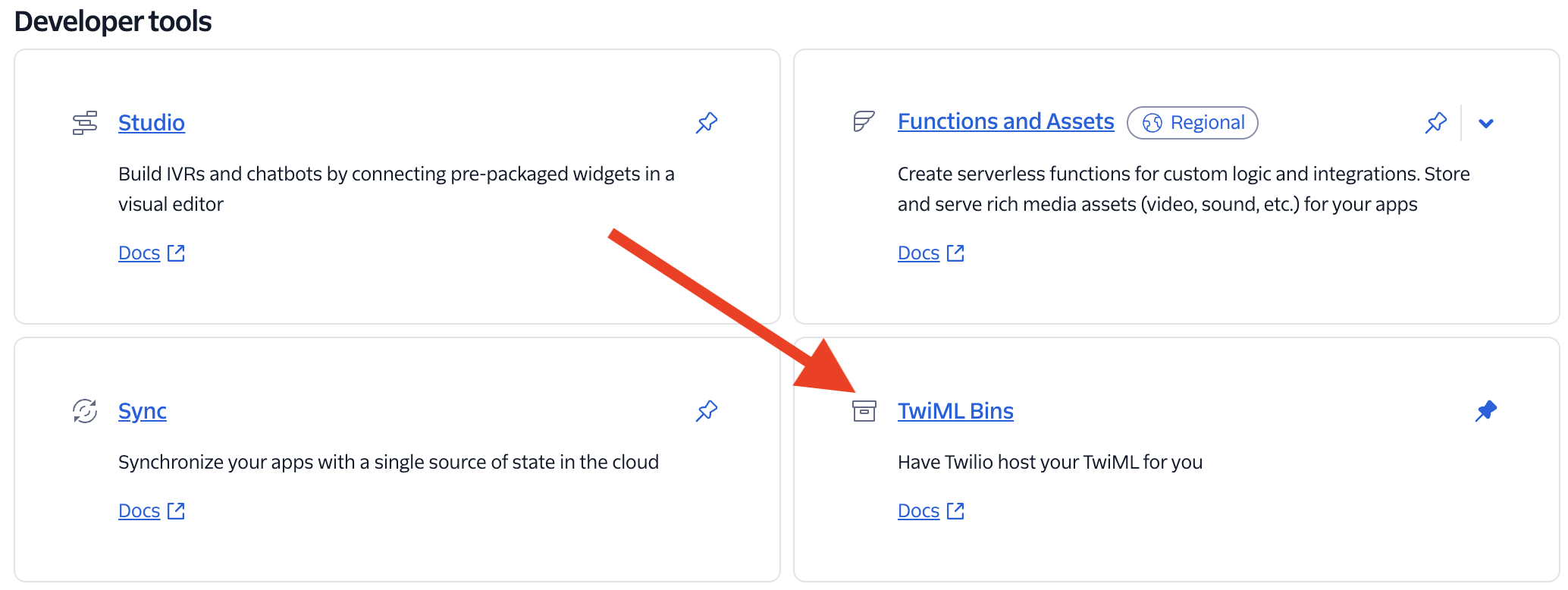Click the Studio flow icon
Image resolution: width=1568 pixels, height=590 pixels.
pyautogui.click(x=85, y=123)
